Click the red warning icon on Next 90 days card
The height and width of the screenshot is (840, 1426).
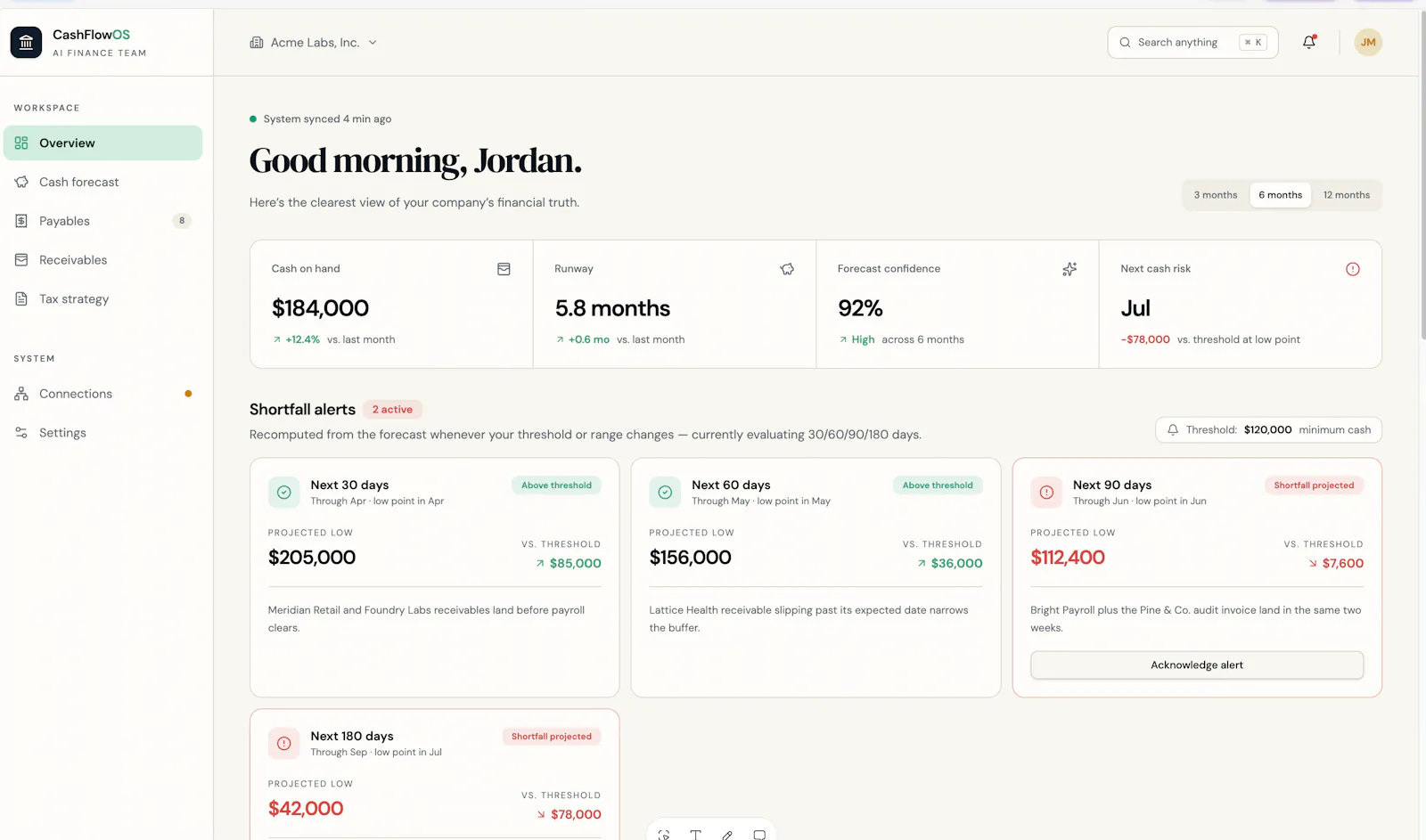pos(1046,492)
